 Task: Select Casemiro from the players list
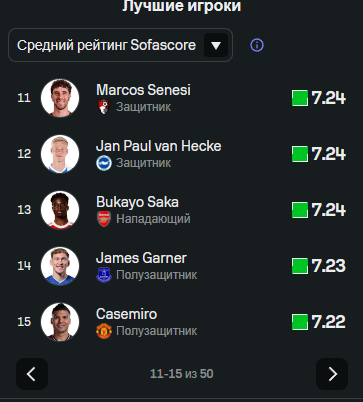click(x=126, y=314)
